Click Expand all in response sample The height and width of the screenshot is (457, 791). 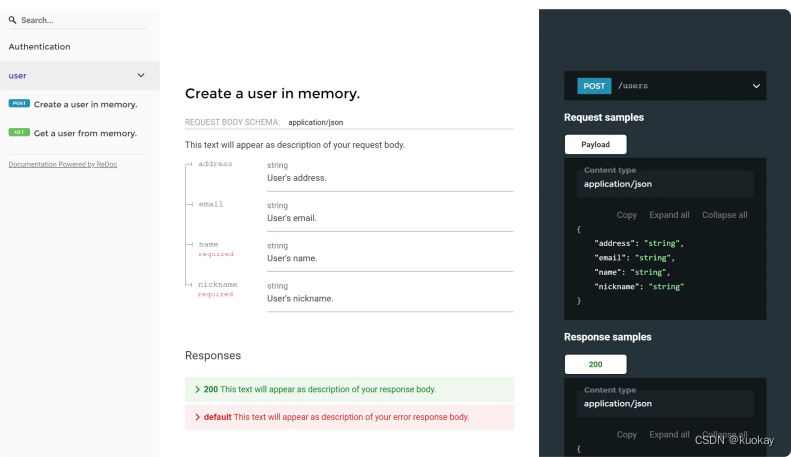pyautogui.click(x=669, y=435)
